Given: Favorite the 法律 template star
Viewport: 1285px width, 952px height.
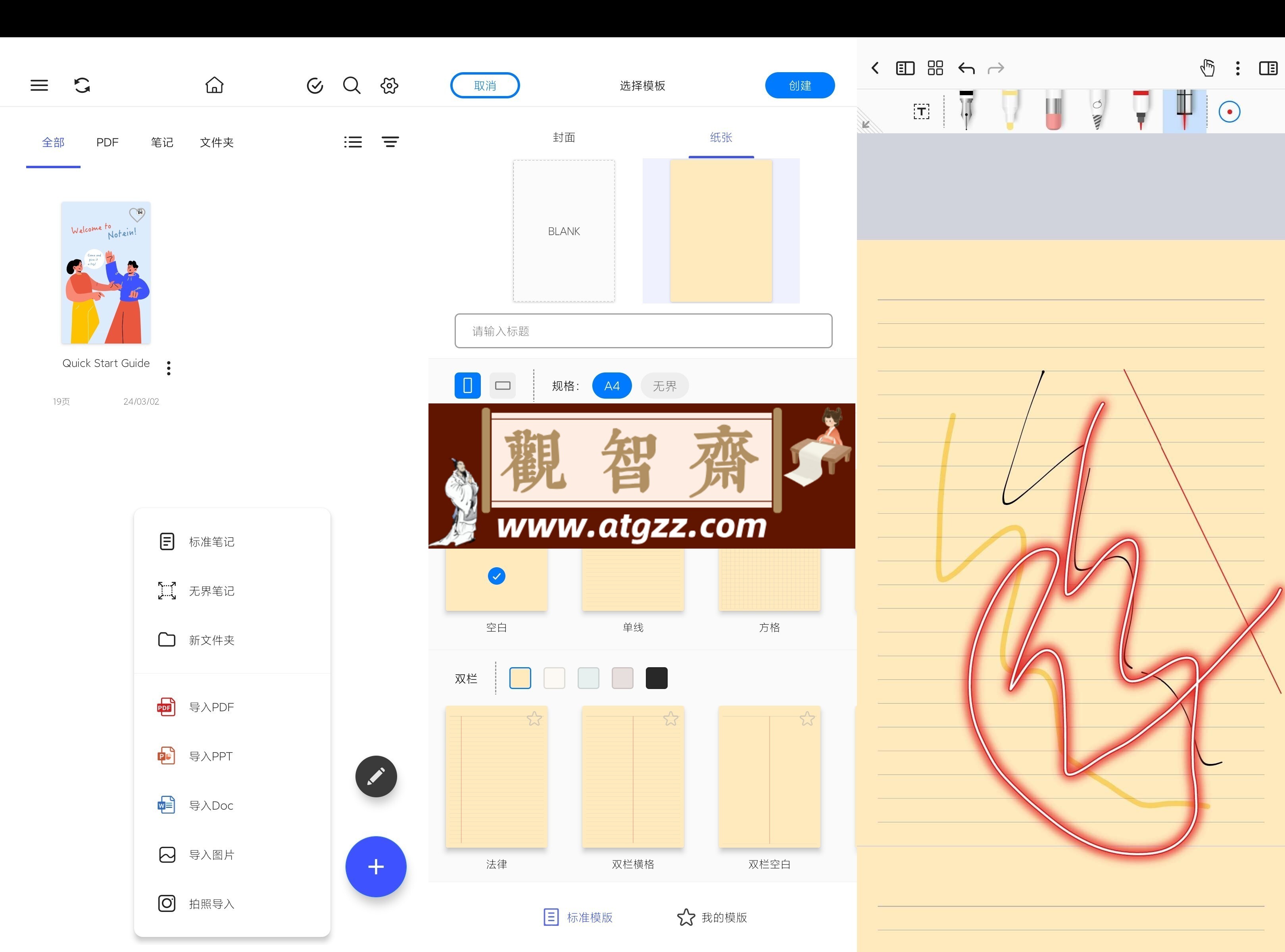Looking at the screenshot, I should click(x=534, y=719).
